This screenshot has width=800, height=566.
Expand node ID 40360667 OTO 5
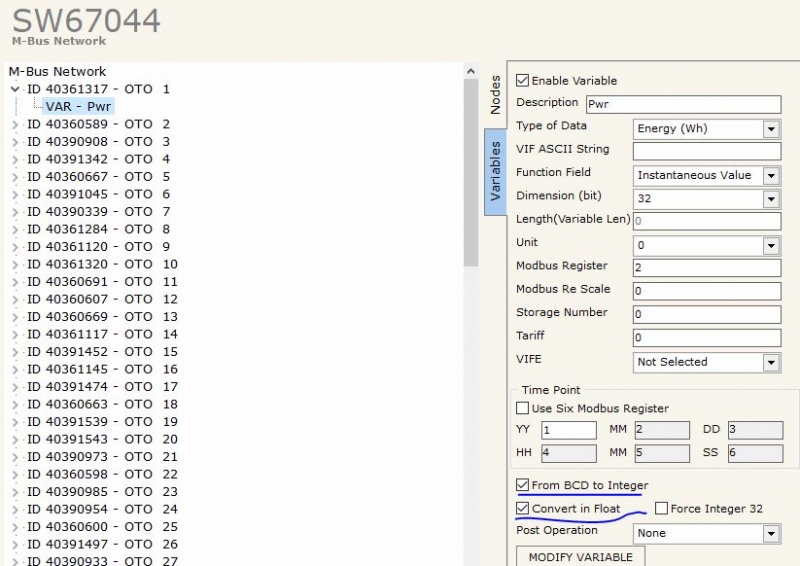(15, 177)
